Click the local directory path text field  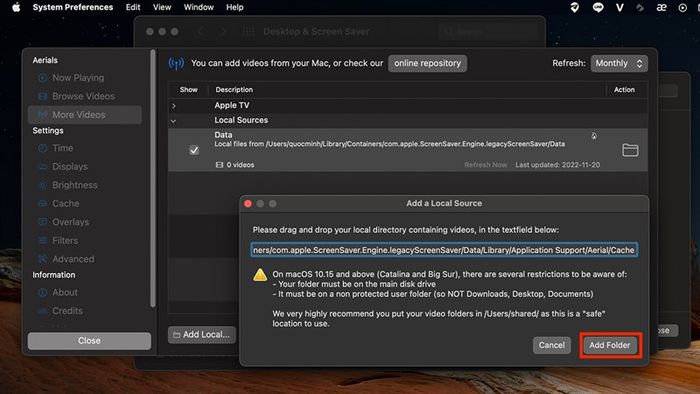[x=444, y=250]
